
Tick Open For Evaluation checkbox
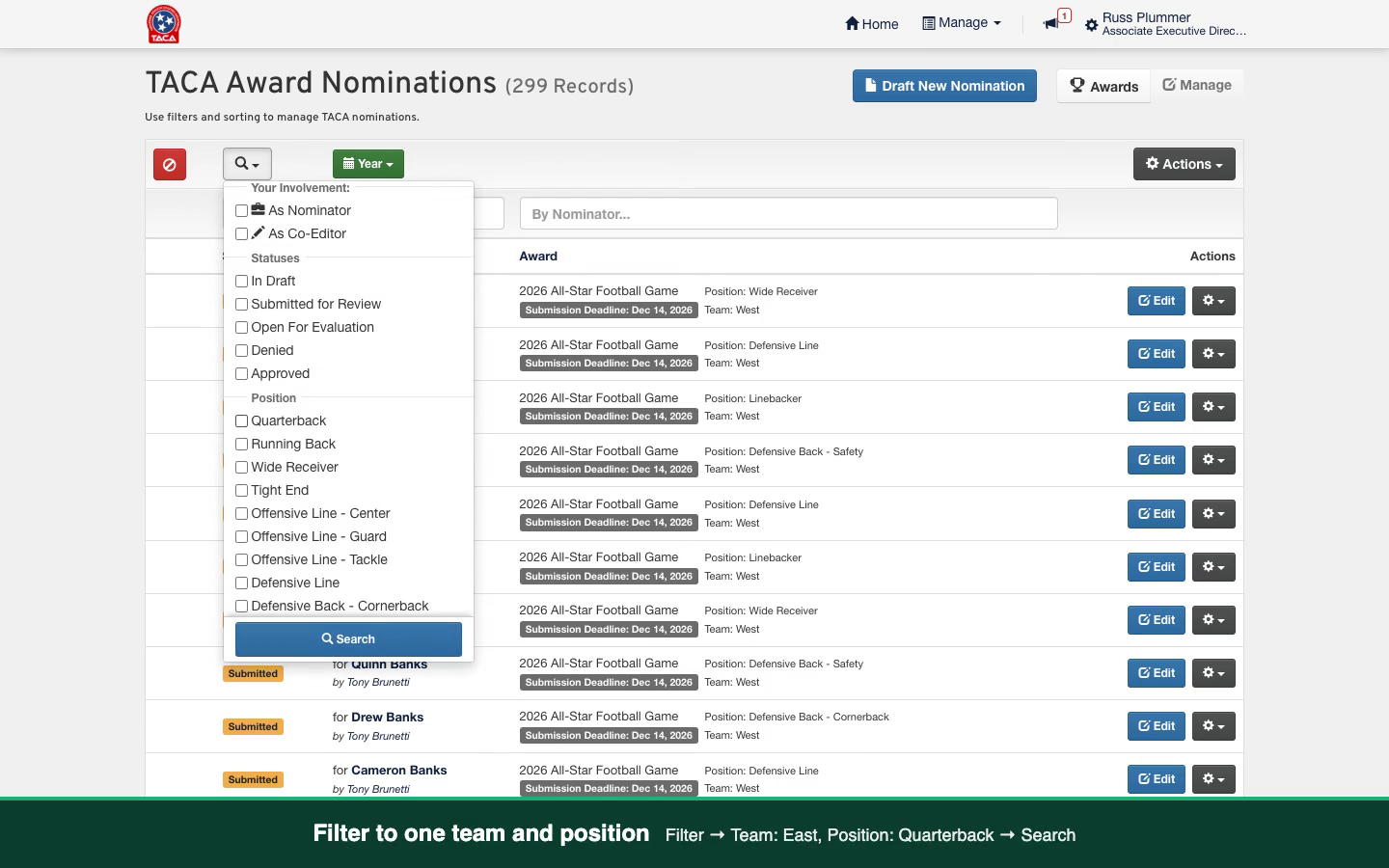[242, 327]
